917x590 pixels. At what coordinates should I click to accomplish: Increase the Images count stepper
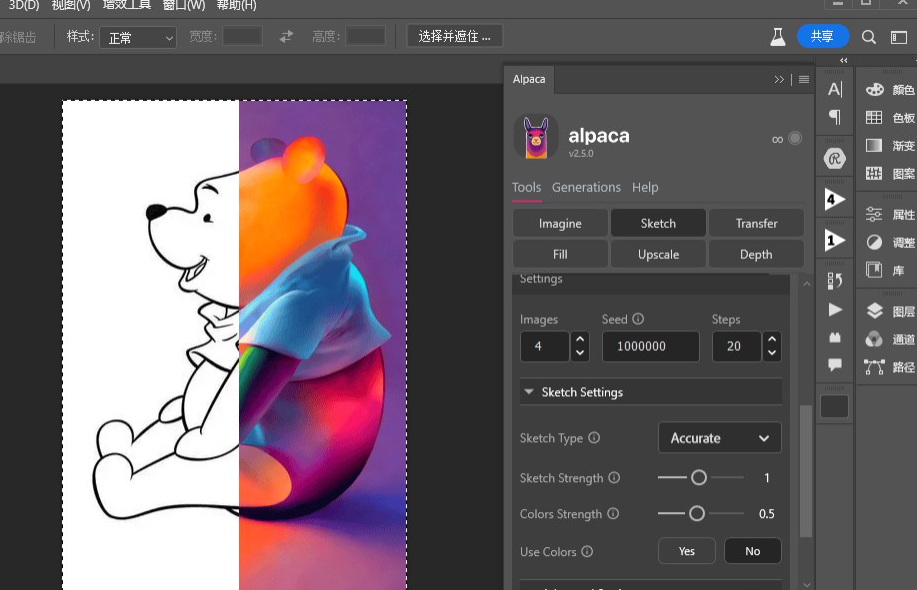(580, 339)
